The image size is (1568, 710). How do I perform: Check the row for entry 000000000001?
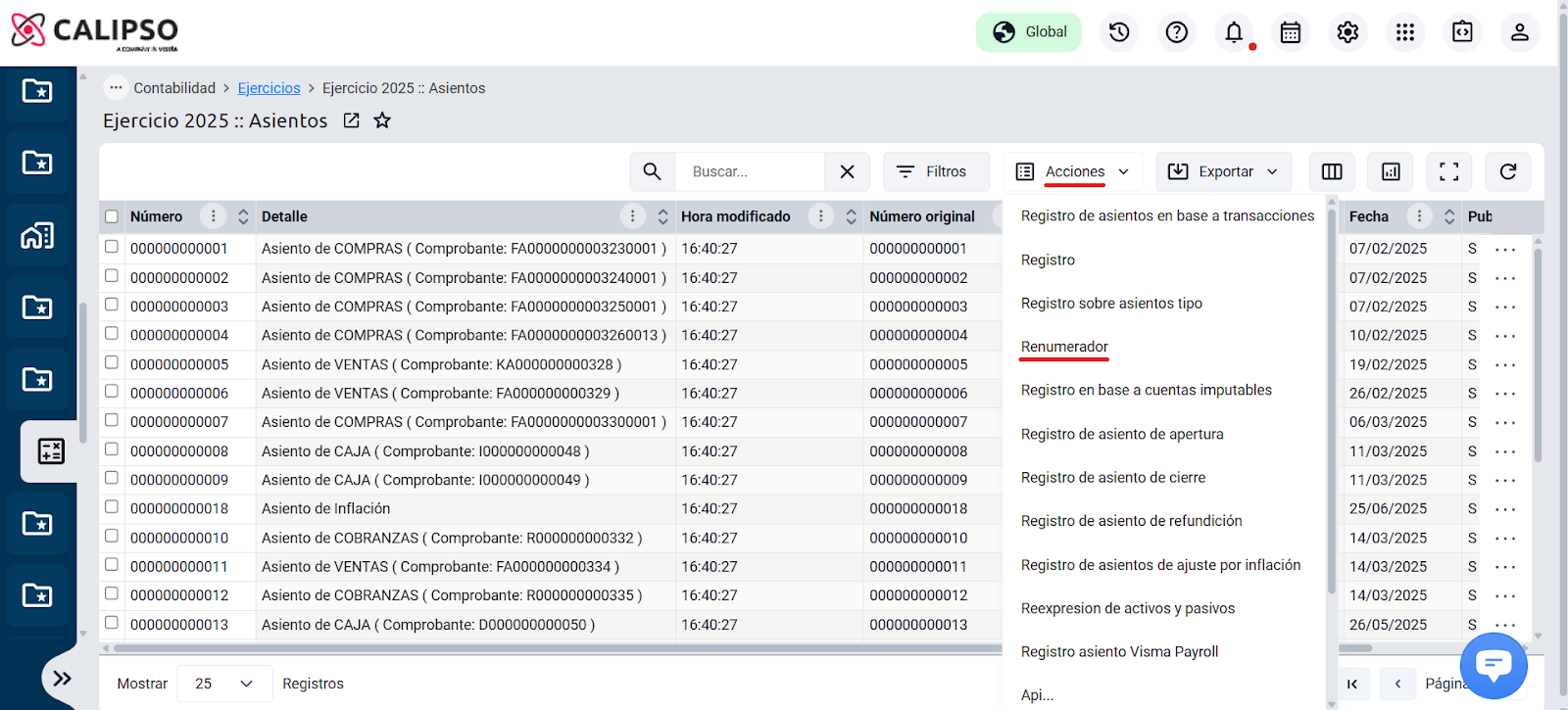pos(112,247)
